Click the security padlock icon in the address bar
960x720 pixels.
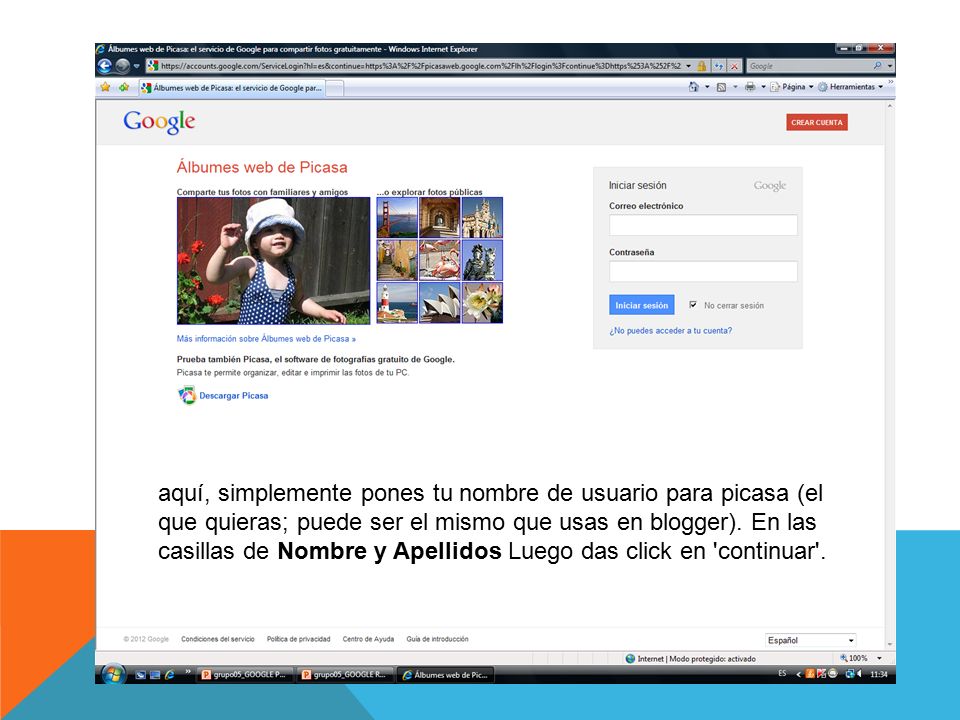(702, 66)
